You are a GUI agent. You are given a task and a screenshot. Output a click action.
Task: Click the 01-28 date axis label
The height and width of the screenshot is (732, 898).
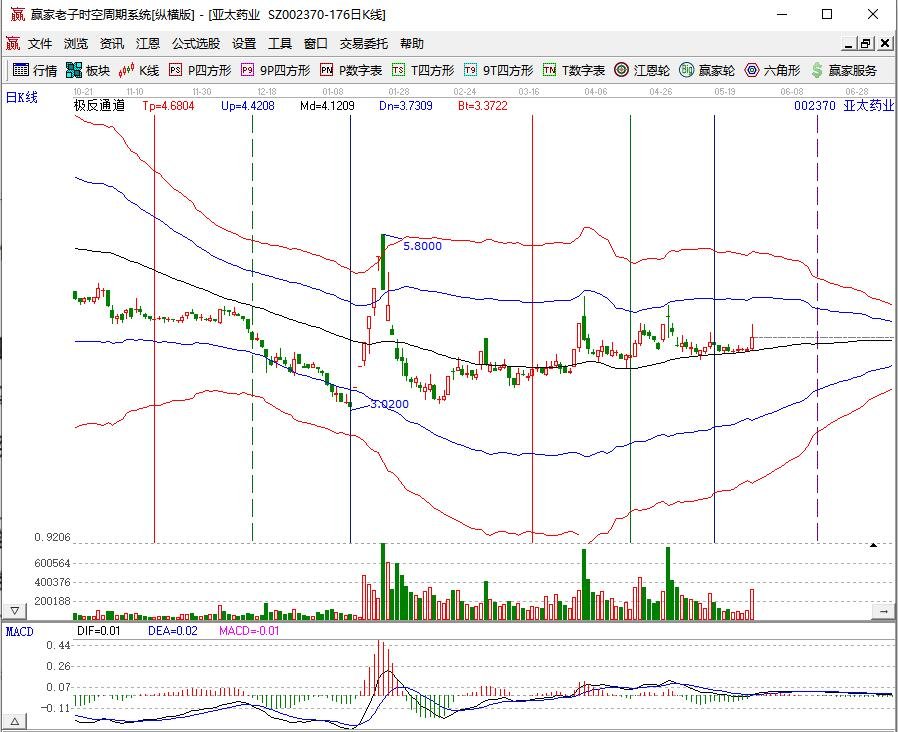(399, 92)
